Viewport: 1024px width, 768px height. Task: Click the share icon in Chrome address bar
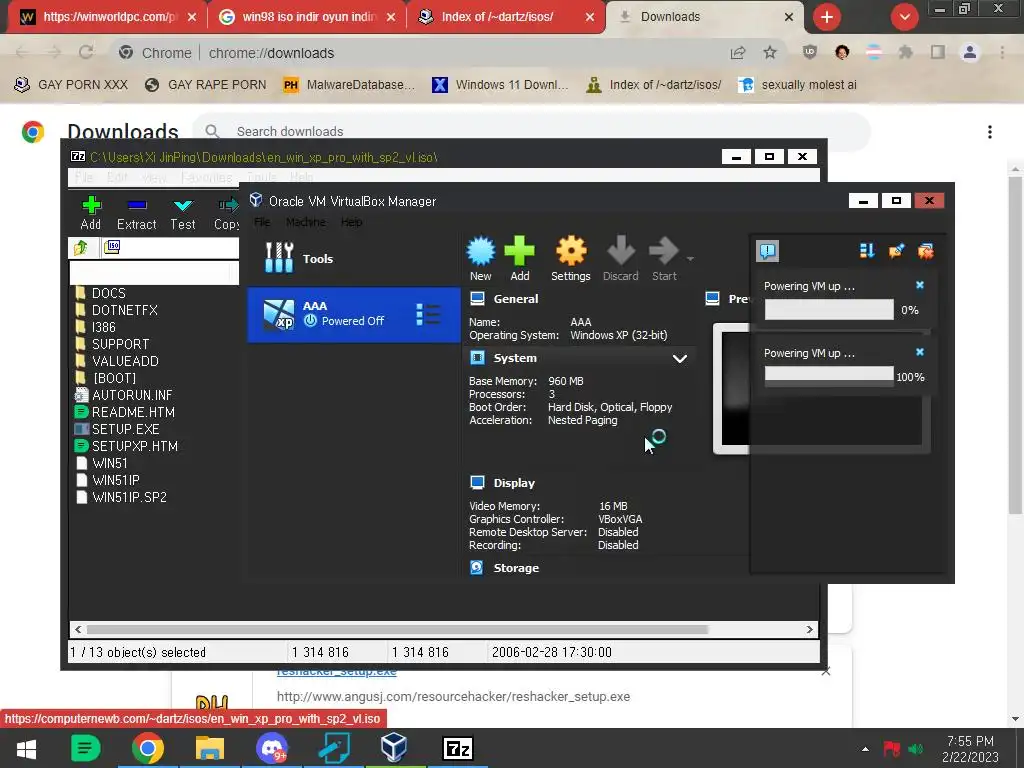pos(738,52)
